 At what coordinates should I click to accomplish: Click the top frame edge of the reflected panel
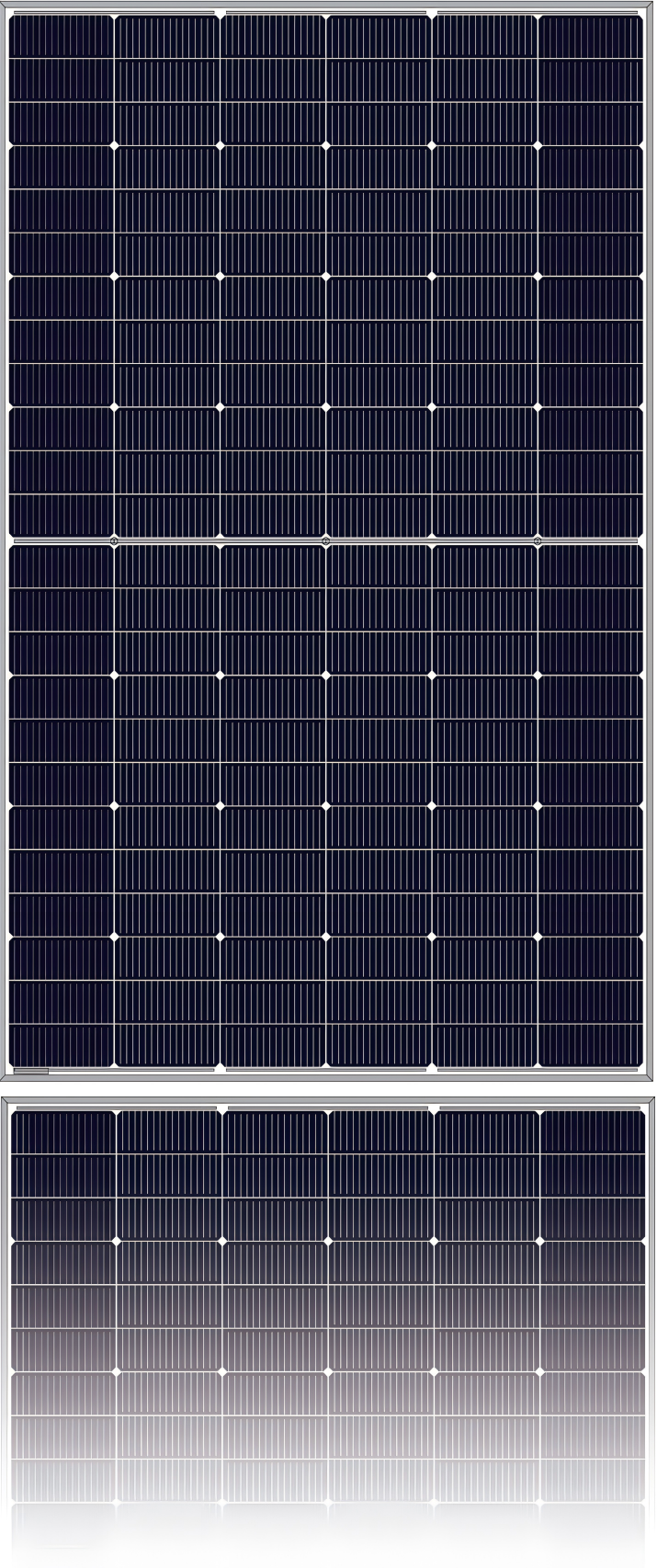[x=328, y=1100]
